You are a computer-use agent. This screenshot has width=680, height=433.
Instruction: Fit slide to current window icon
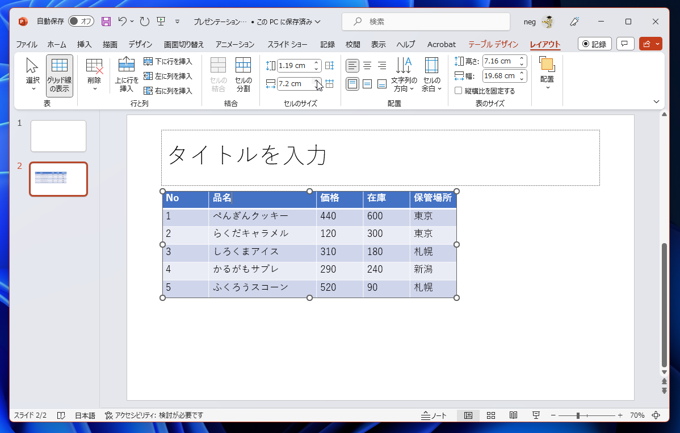click(x=656, y=415)
